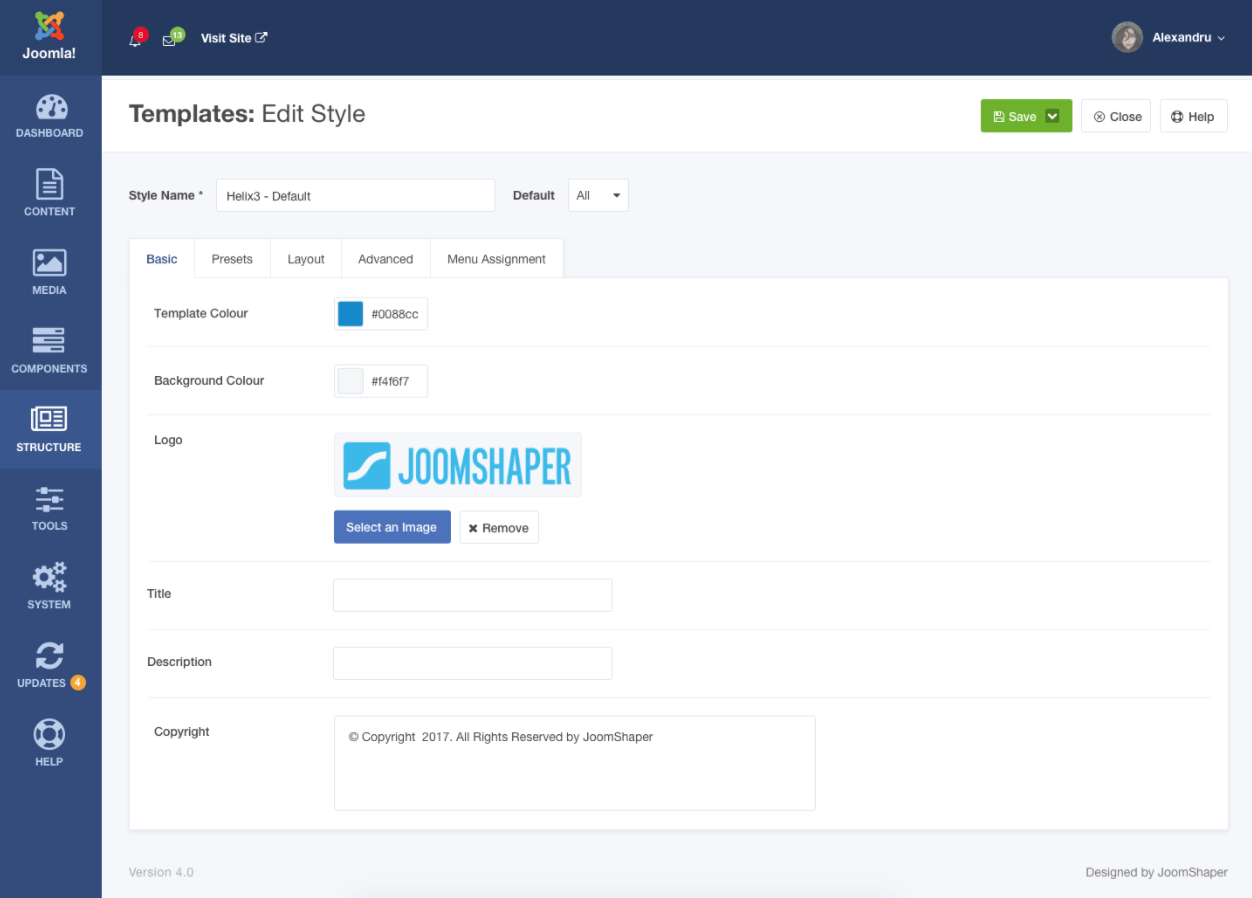The image size is (1252, 898).
Task: Click the Title input field
Action: click(x=472, y=595)
